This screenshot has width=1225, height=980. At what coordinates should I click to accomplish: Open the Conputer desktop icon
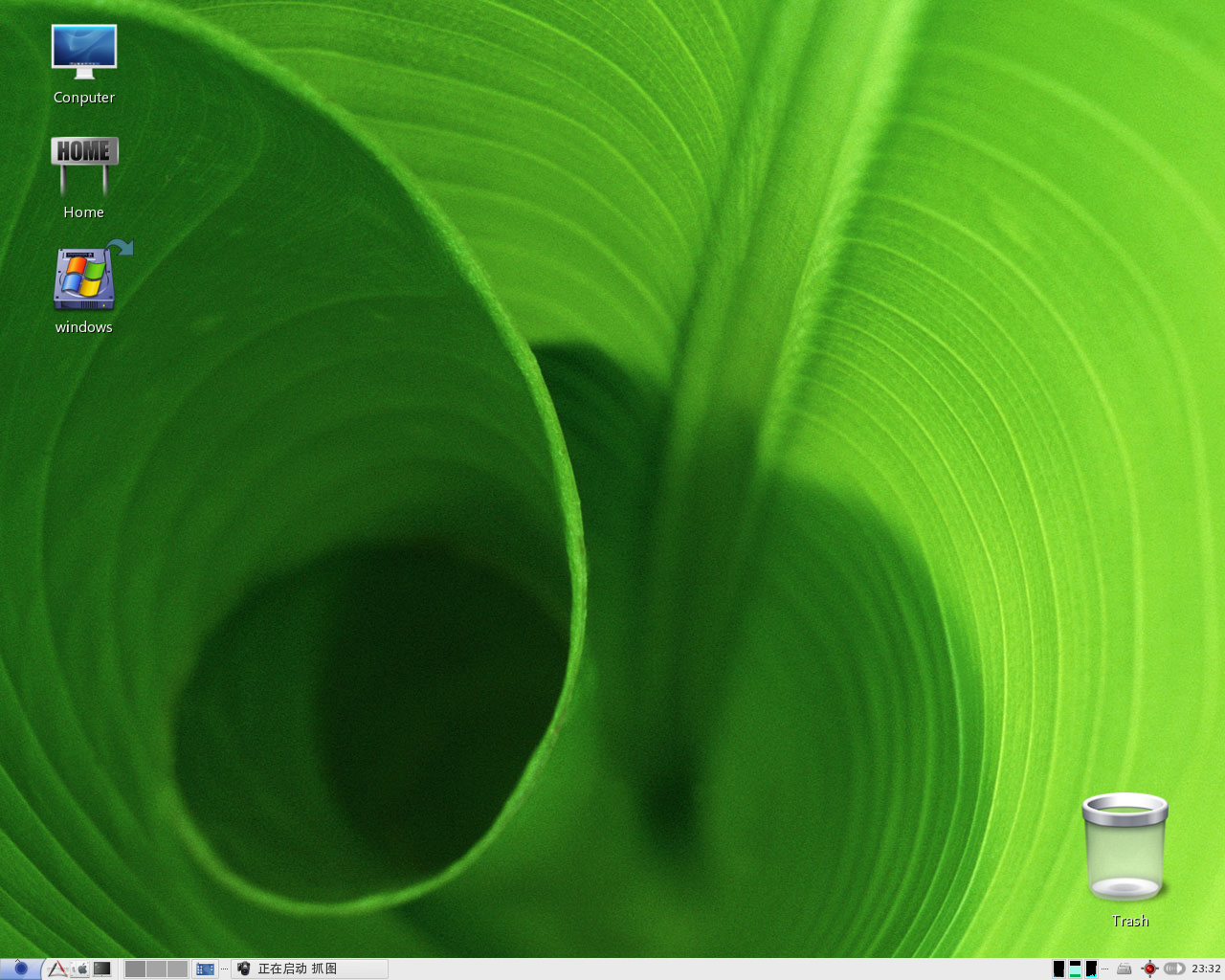coord(84,52)
